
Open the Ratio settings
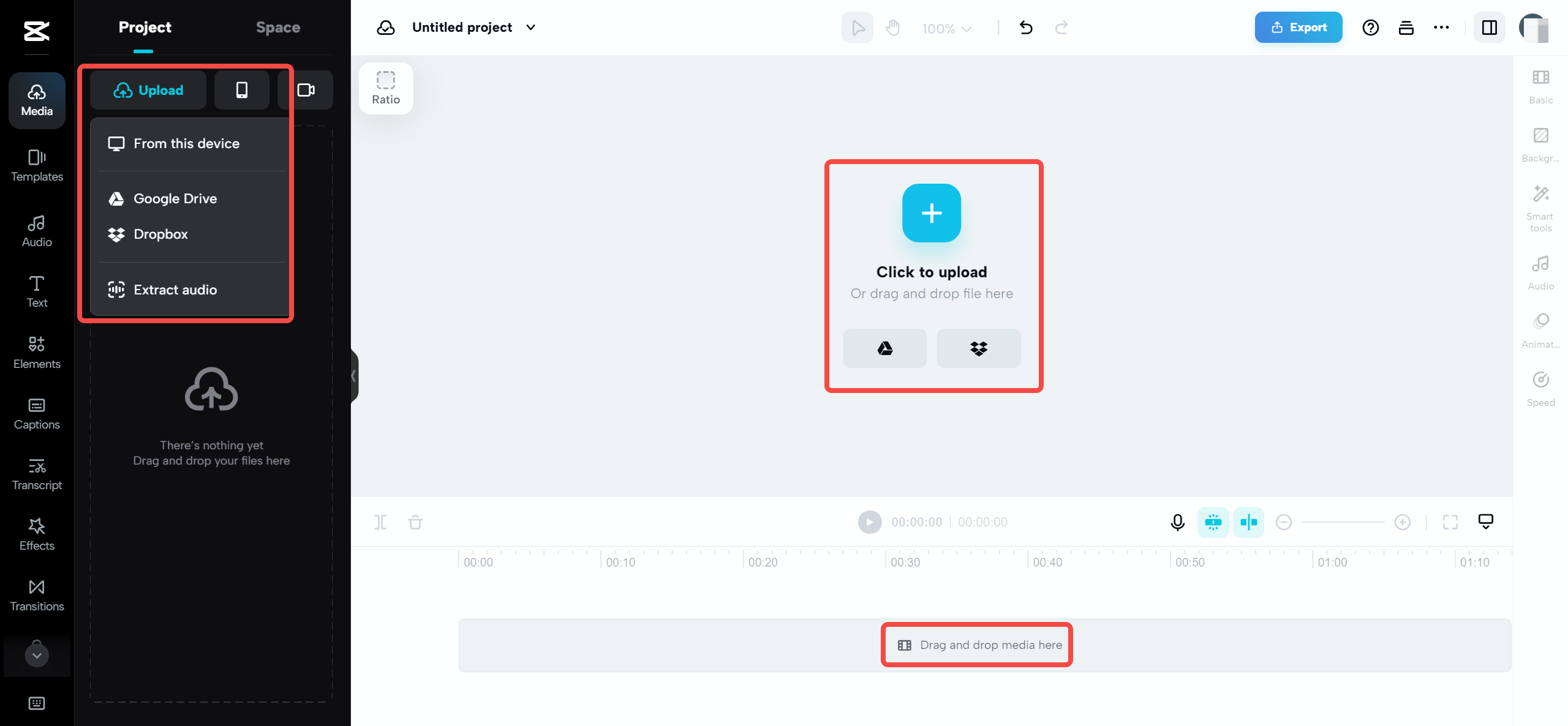pos(385,88)
